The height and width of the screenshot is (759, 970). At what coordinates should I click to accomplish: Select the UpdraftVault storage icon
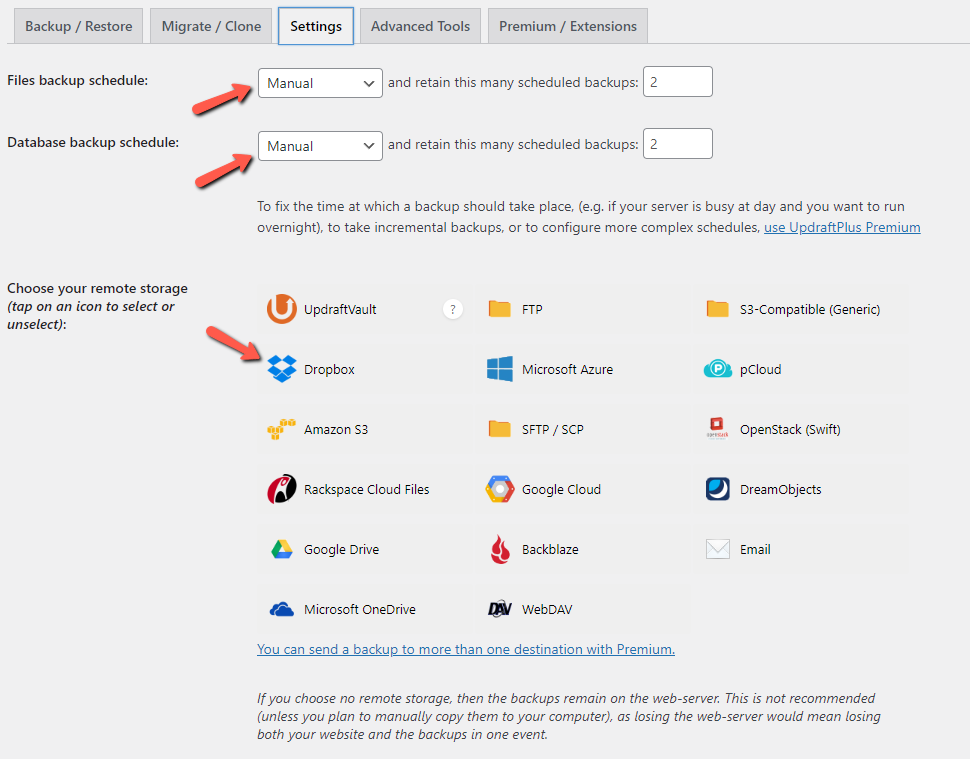click(x=281, y=309)
